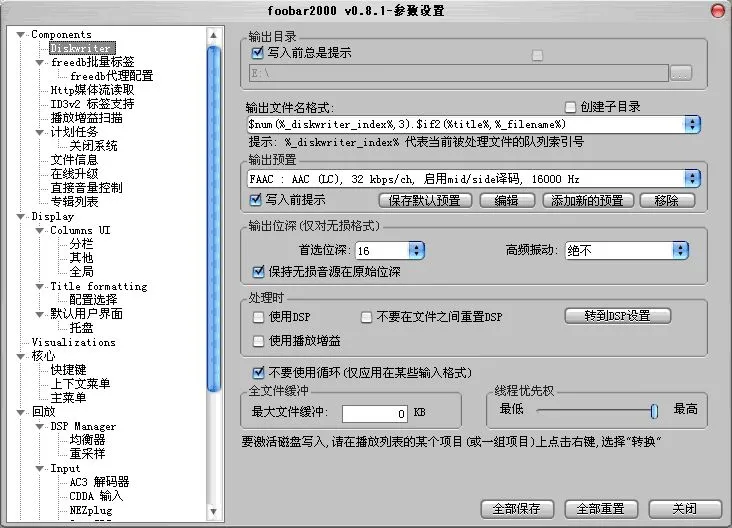Screen dimensions: 732x528
Task: Collapse the Components tree node
Action: [x=21, y=35]
